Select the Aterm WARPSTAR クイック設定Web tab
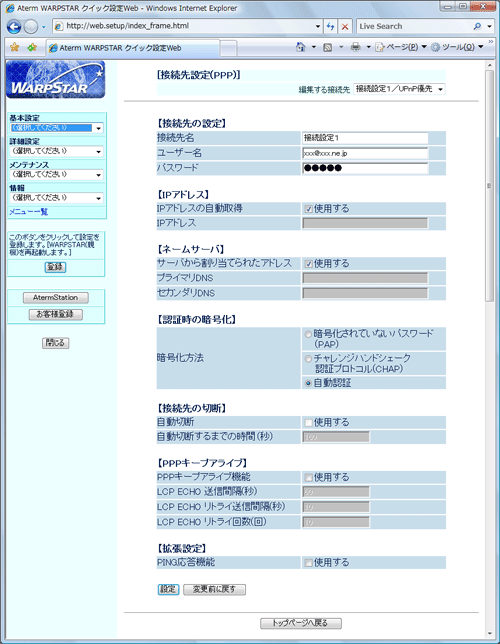The width and height of the screenshot is (500, 644). 133,48
